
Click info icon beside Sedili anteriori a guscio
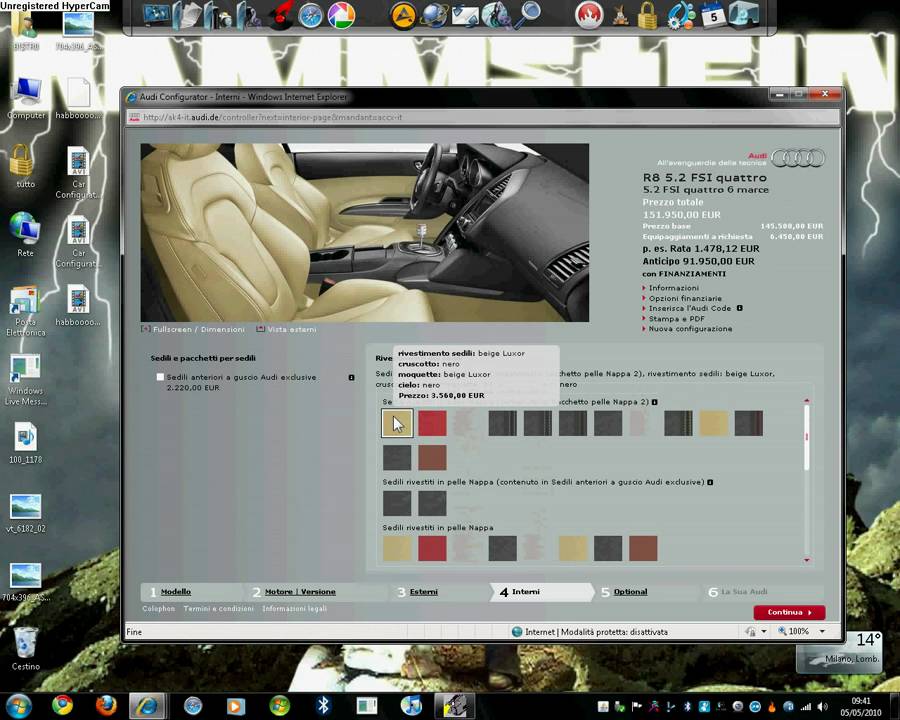[351, 378]
